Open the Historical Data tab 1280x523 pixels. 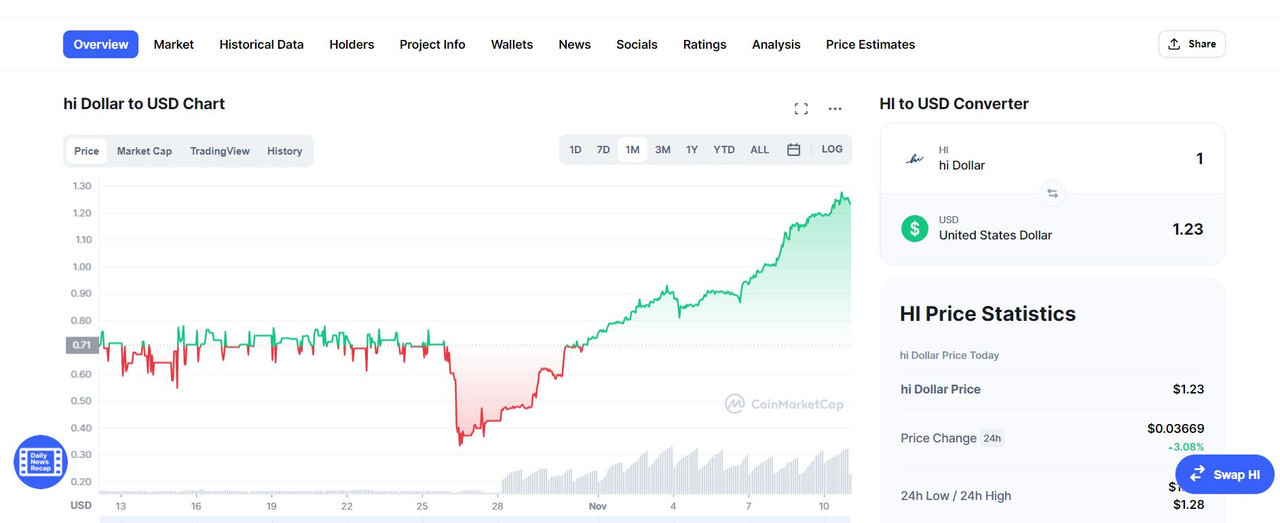[x=262, y=44]
